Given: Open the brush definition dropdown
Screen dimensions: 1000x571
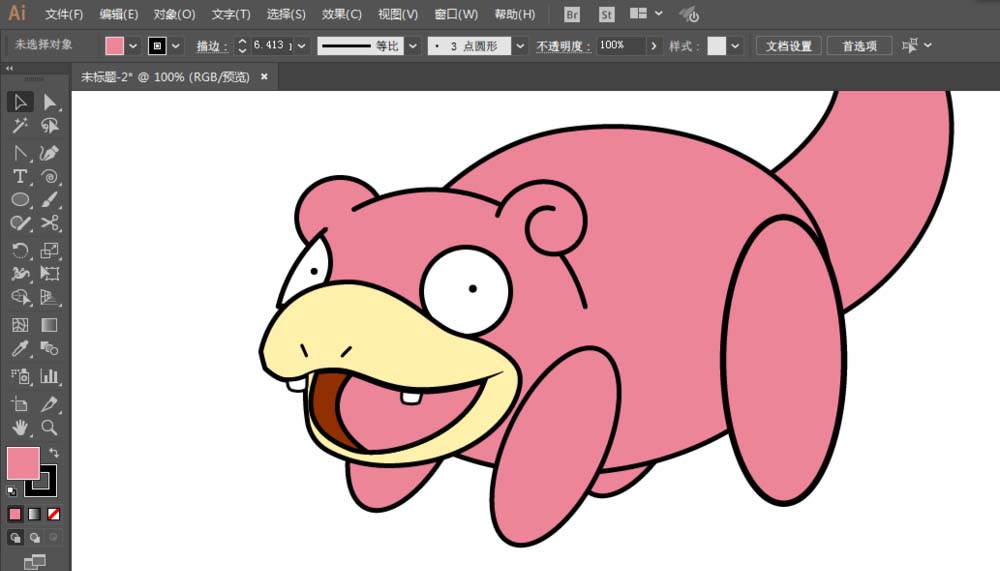Looking at the screenshot, I should click(x=520, y=46).
